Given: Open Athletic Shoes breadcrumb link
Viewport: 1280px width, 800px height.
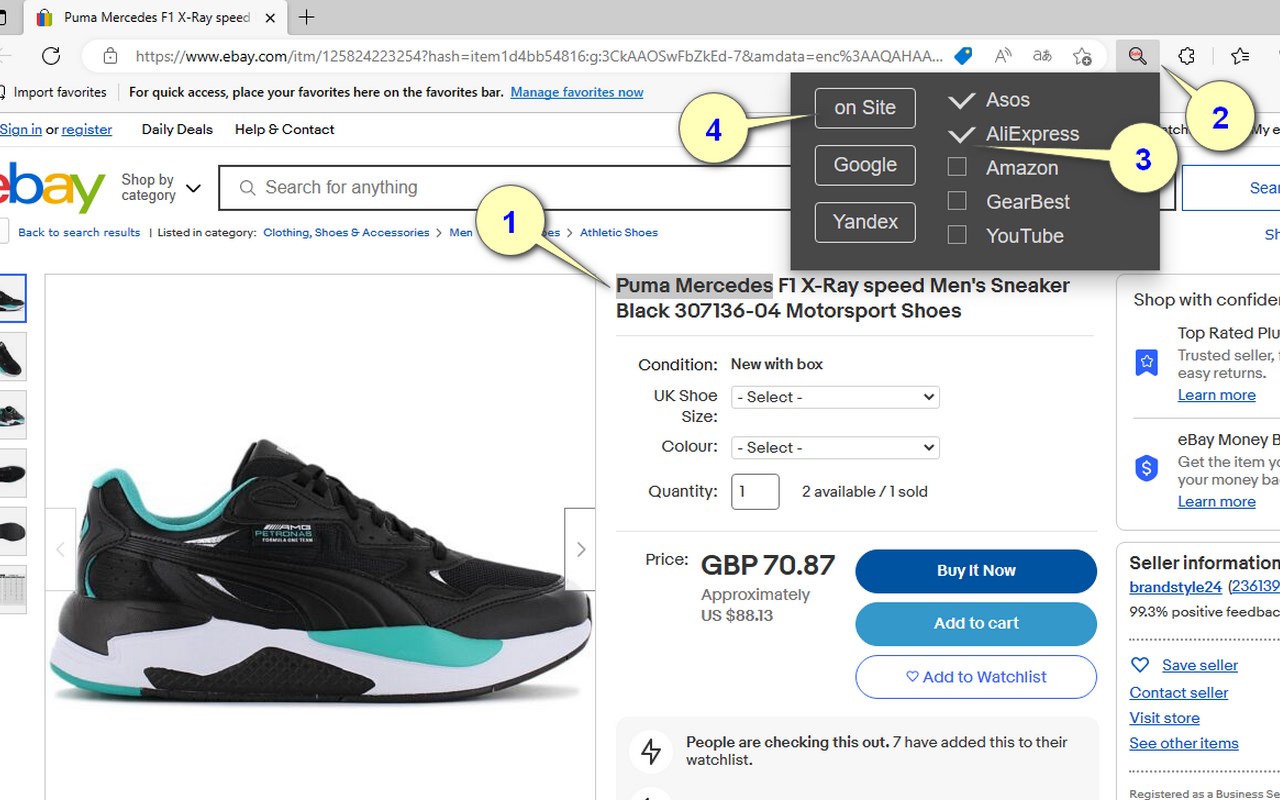Looking at the screenshot, I should coord(619,232).
